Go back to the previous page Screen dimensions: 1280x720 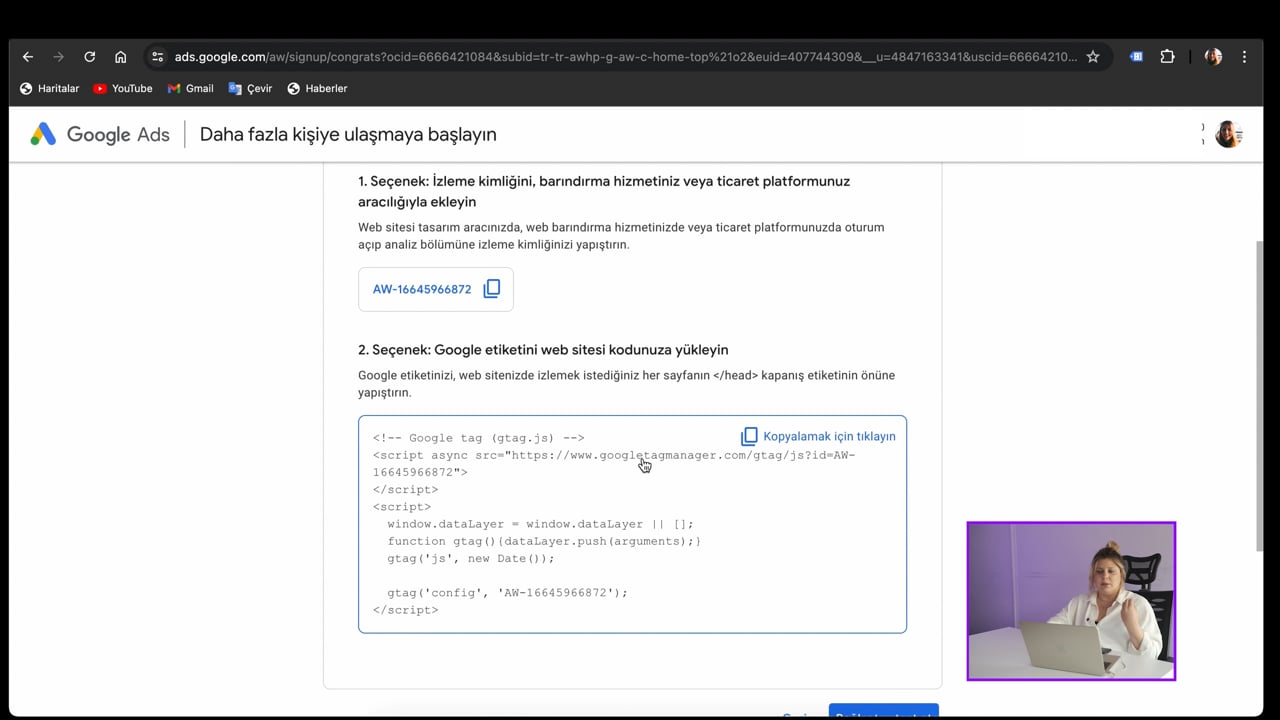click(28, 57)
